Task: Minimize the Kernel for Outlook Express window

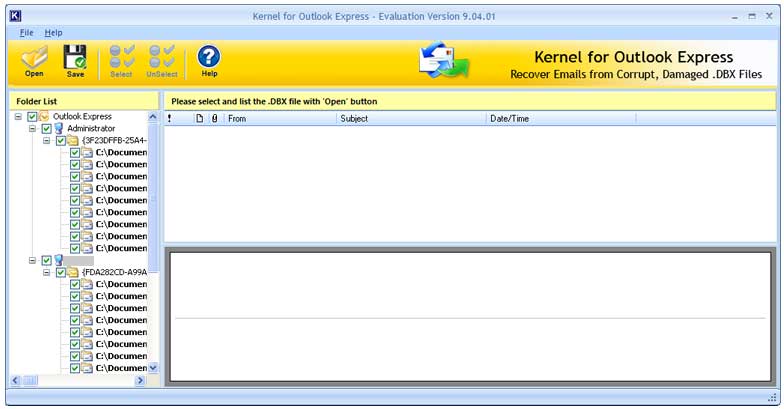Action: click(x=734, y=17)
